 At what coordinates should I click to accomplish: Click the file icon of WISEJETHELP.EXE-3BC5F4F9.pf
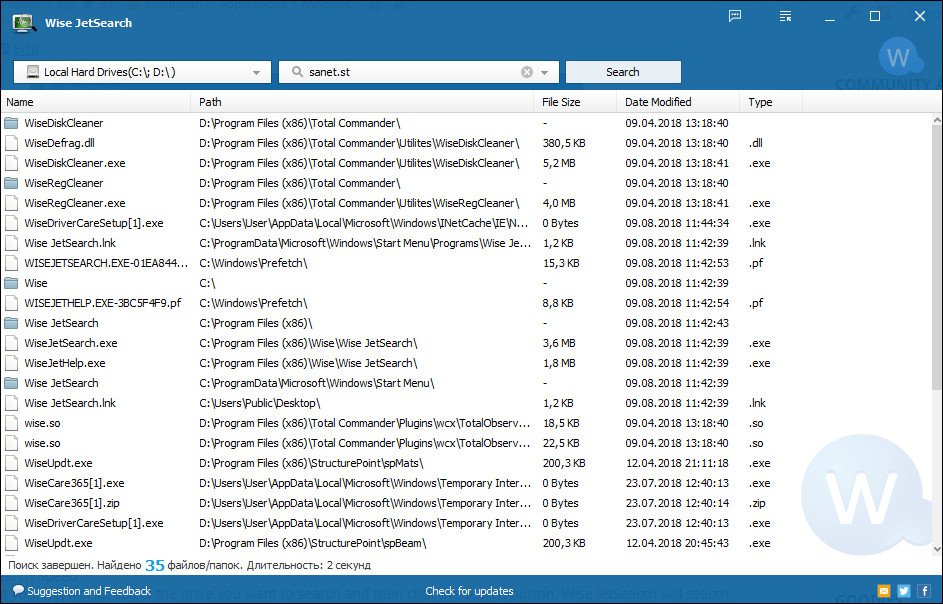(x=11, y=303)
